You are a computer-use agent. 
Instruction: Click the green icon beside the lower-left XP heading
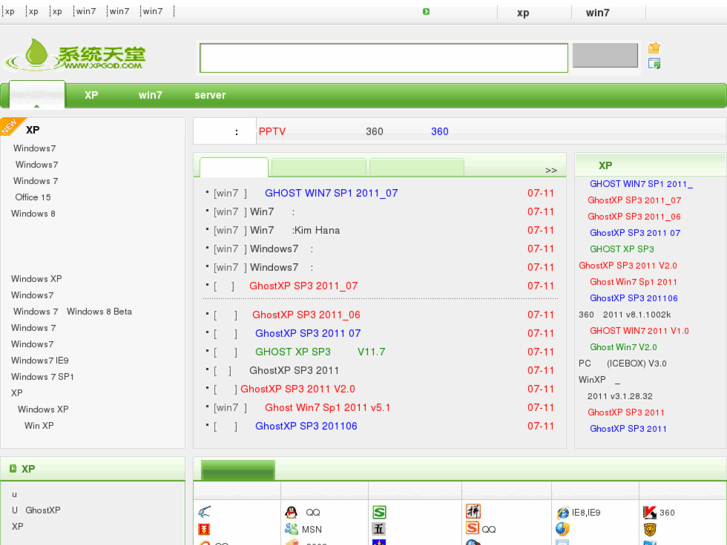click(x=13, y=468)
